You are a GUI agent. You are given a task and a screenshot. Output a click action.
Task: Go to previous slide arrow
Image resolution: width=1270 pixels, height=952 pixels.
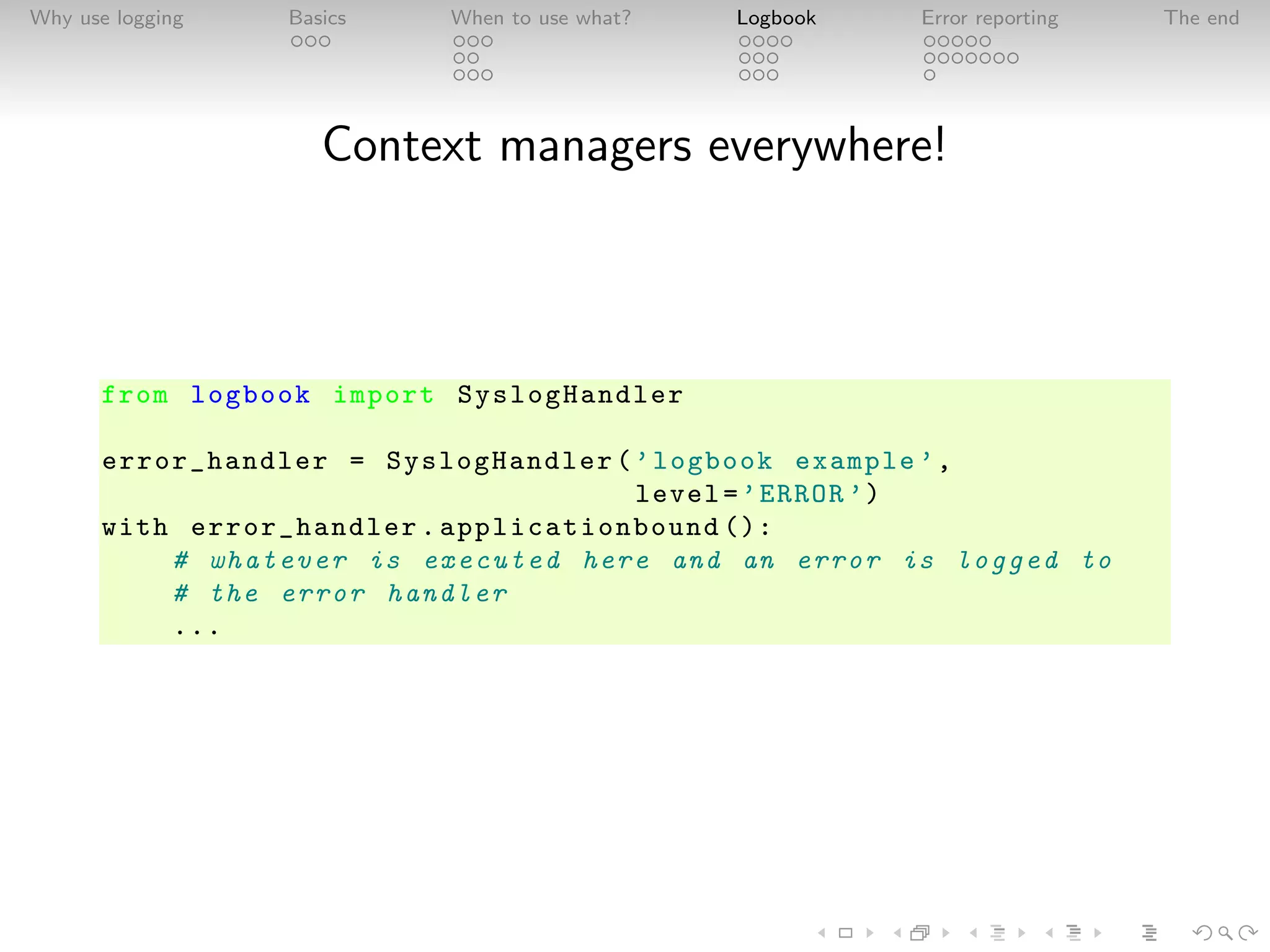[822, 932]
